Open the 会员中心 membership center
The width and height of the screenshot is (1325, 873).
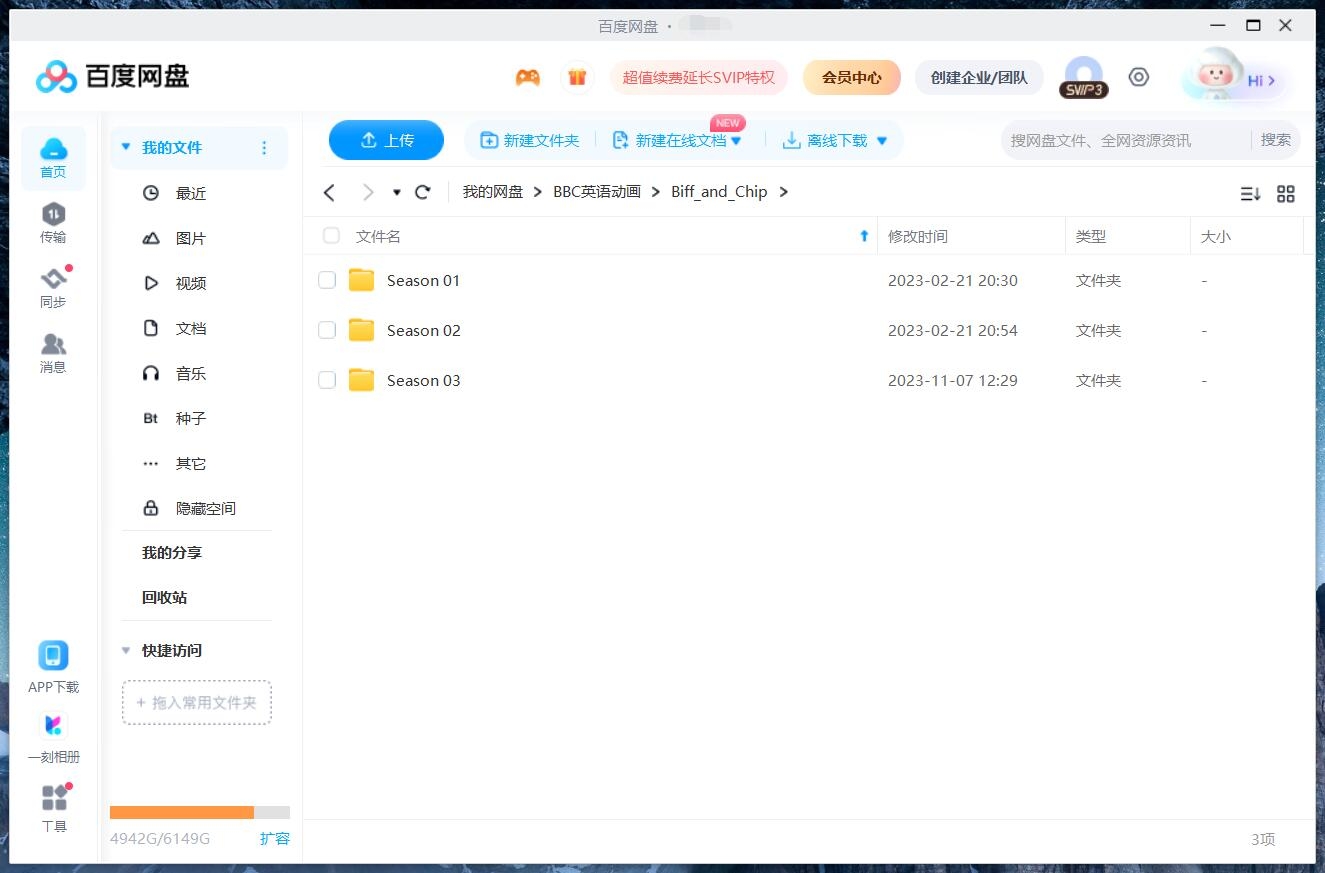coord(851,76)
